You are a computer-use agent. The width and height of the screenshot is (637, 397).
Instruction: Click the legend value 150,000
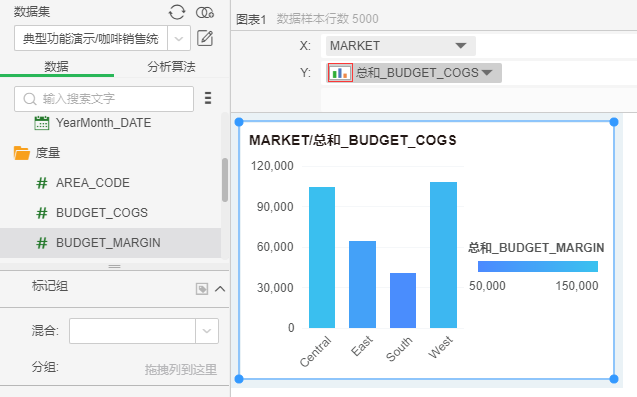[x=577, y=286]
